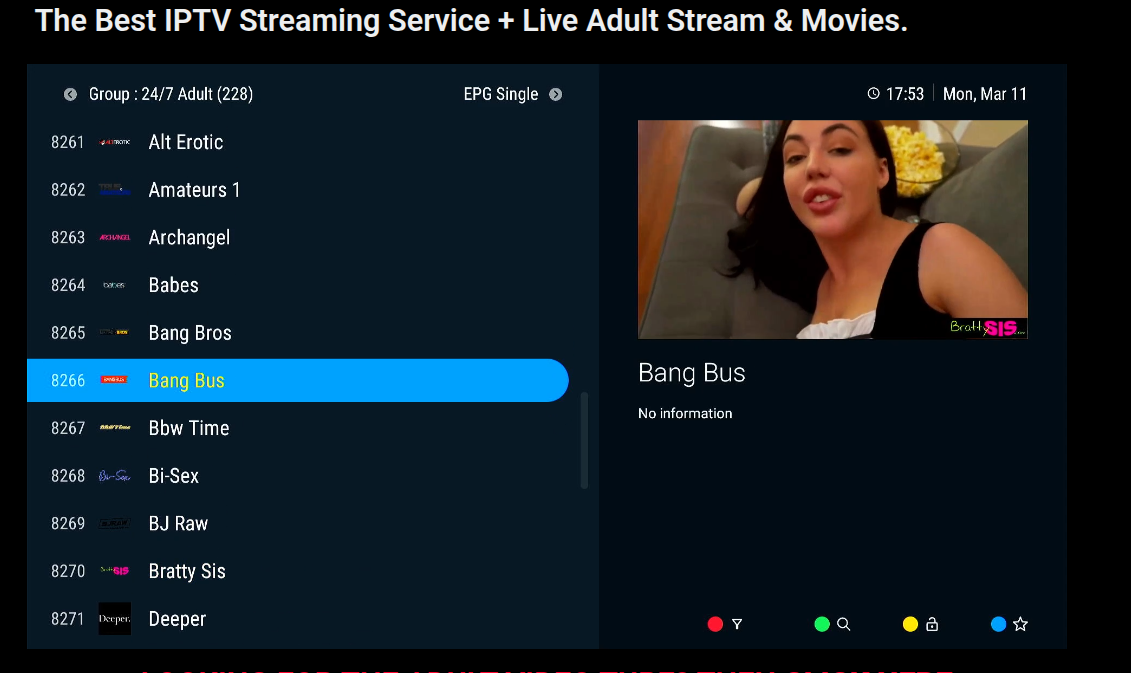
Task: Select the red color button
Action: pyautogui.click(x=715, y=624)
